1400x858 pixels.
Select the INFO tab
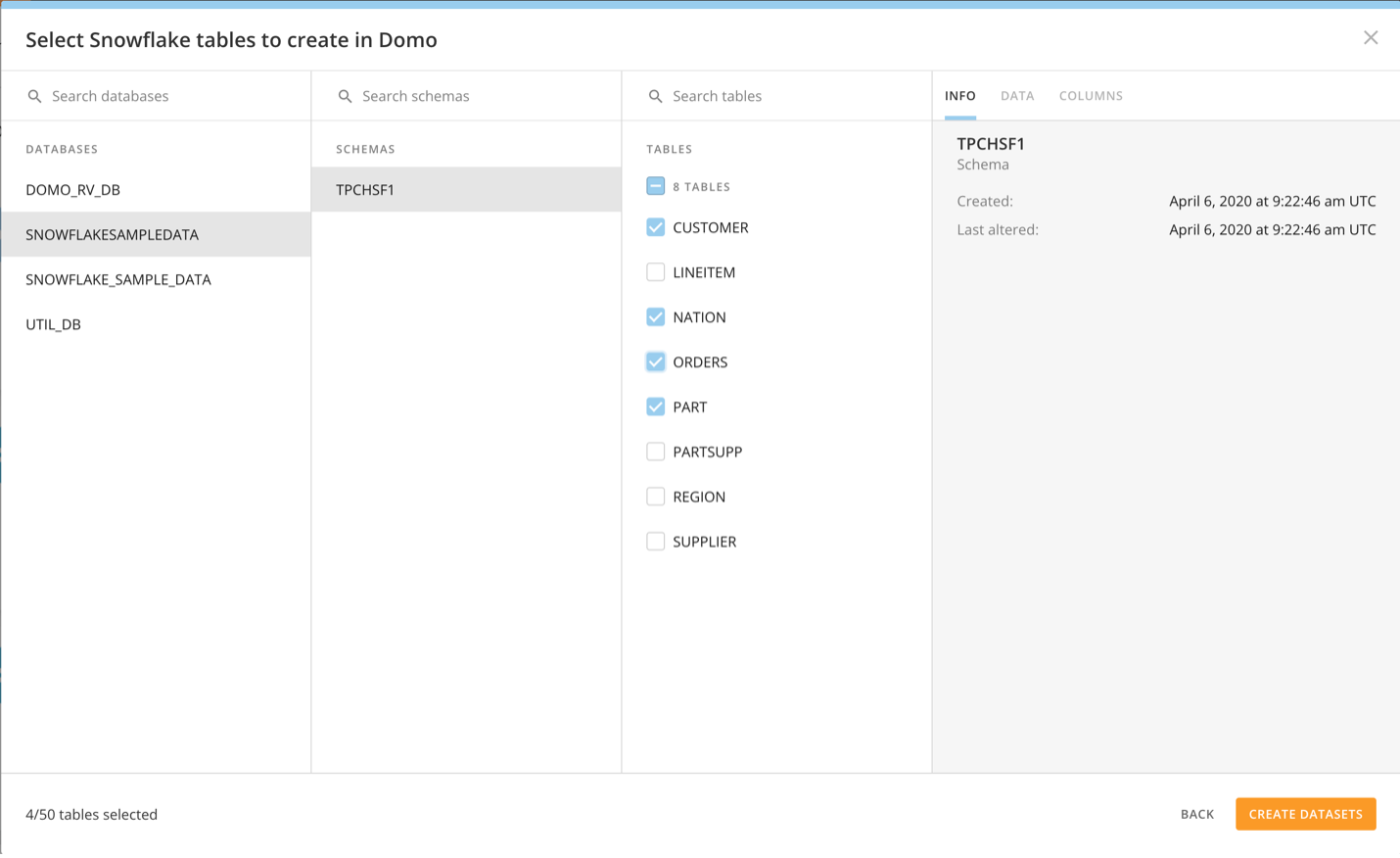pos(960,95)
